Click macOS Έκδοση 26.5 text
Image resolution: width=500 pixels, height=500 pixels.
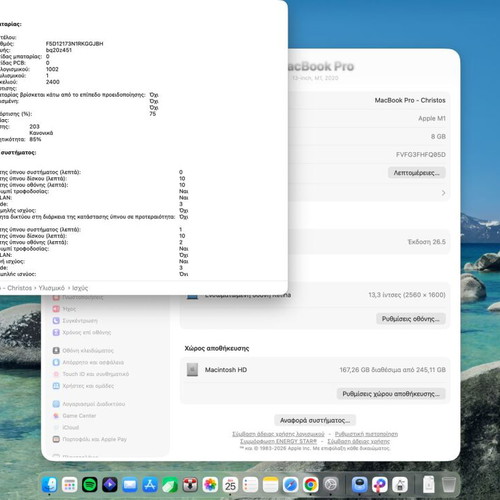[427, 242]
